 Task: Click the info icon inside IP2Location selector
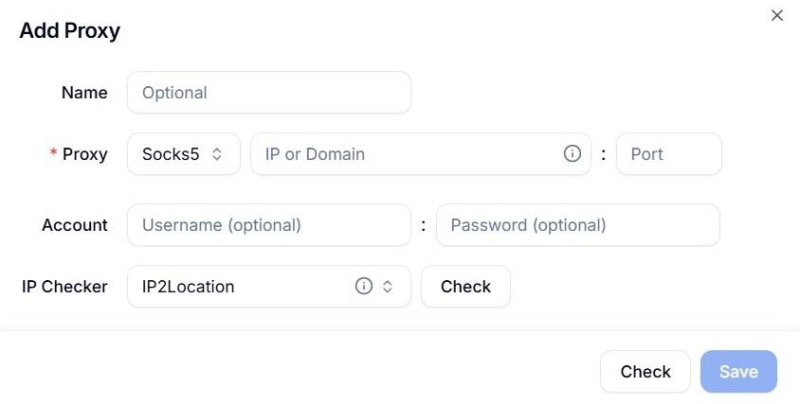tap(363, 286)
